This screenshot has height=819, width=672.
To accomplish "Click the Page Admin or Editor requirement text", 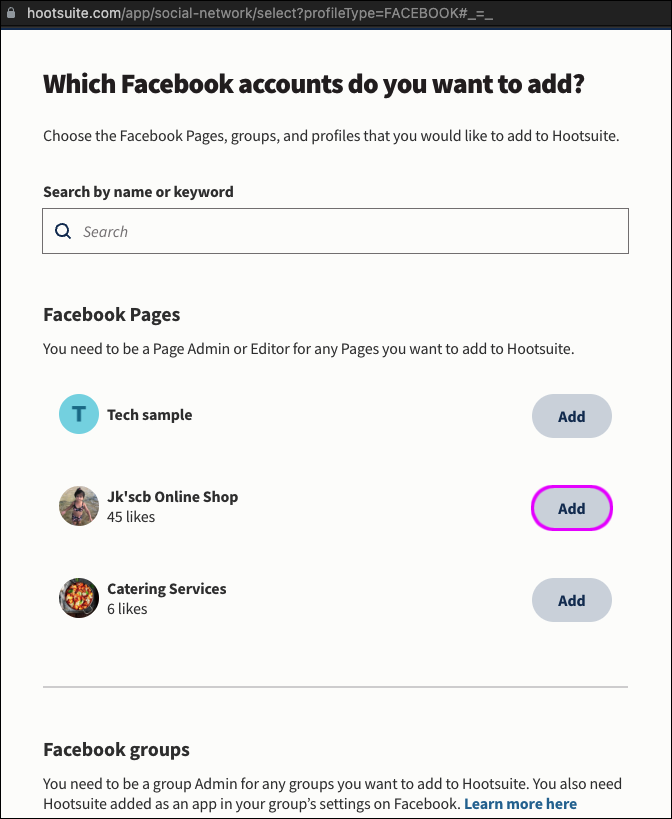I will click(x=308, y=350).
